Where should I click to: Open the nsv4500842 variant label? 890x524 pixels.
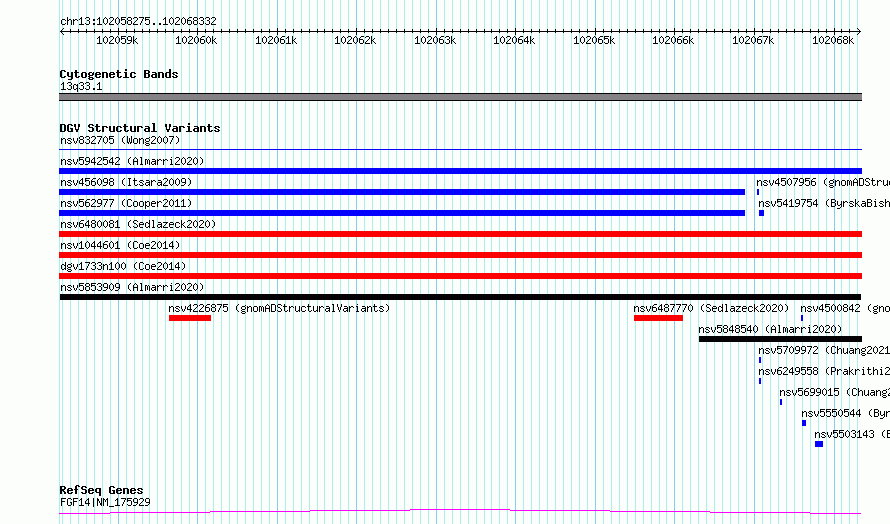pos(845,308)
